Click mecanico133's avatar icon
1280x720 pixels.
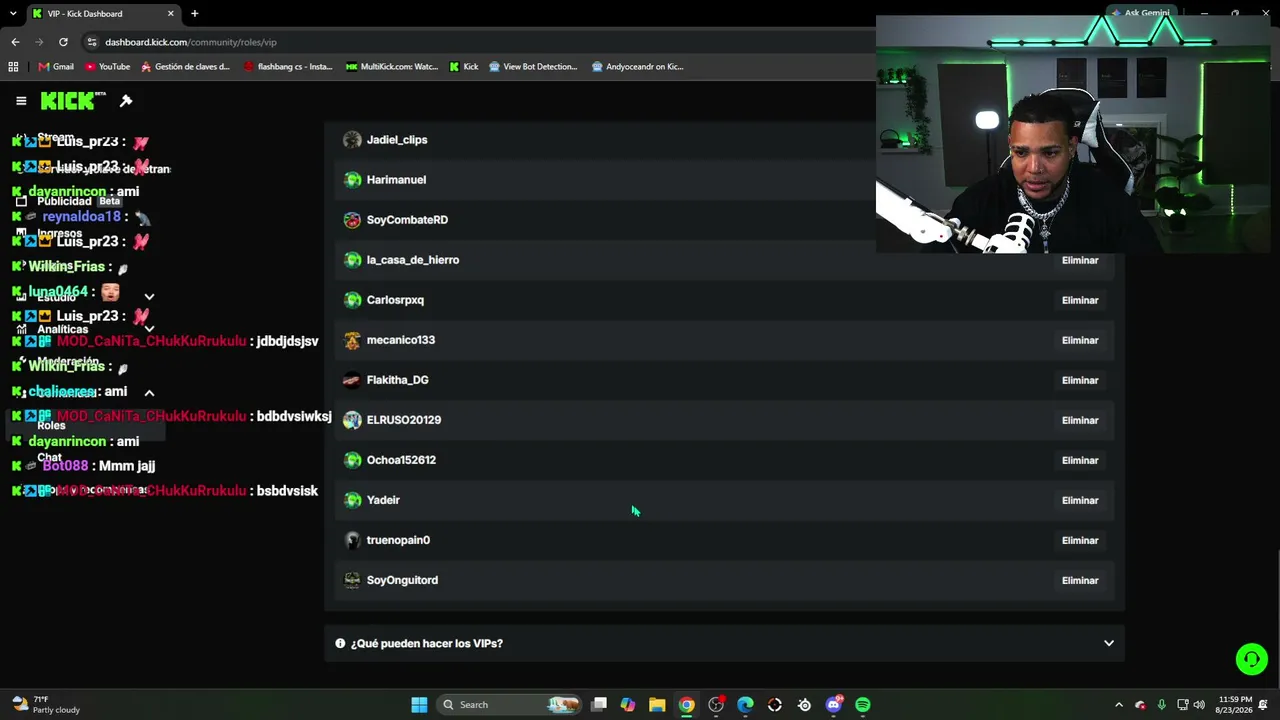352,340
